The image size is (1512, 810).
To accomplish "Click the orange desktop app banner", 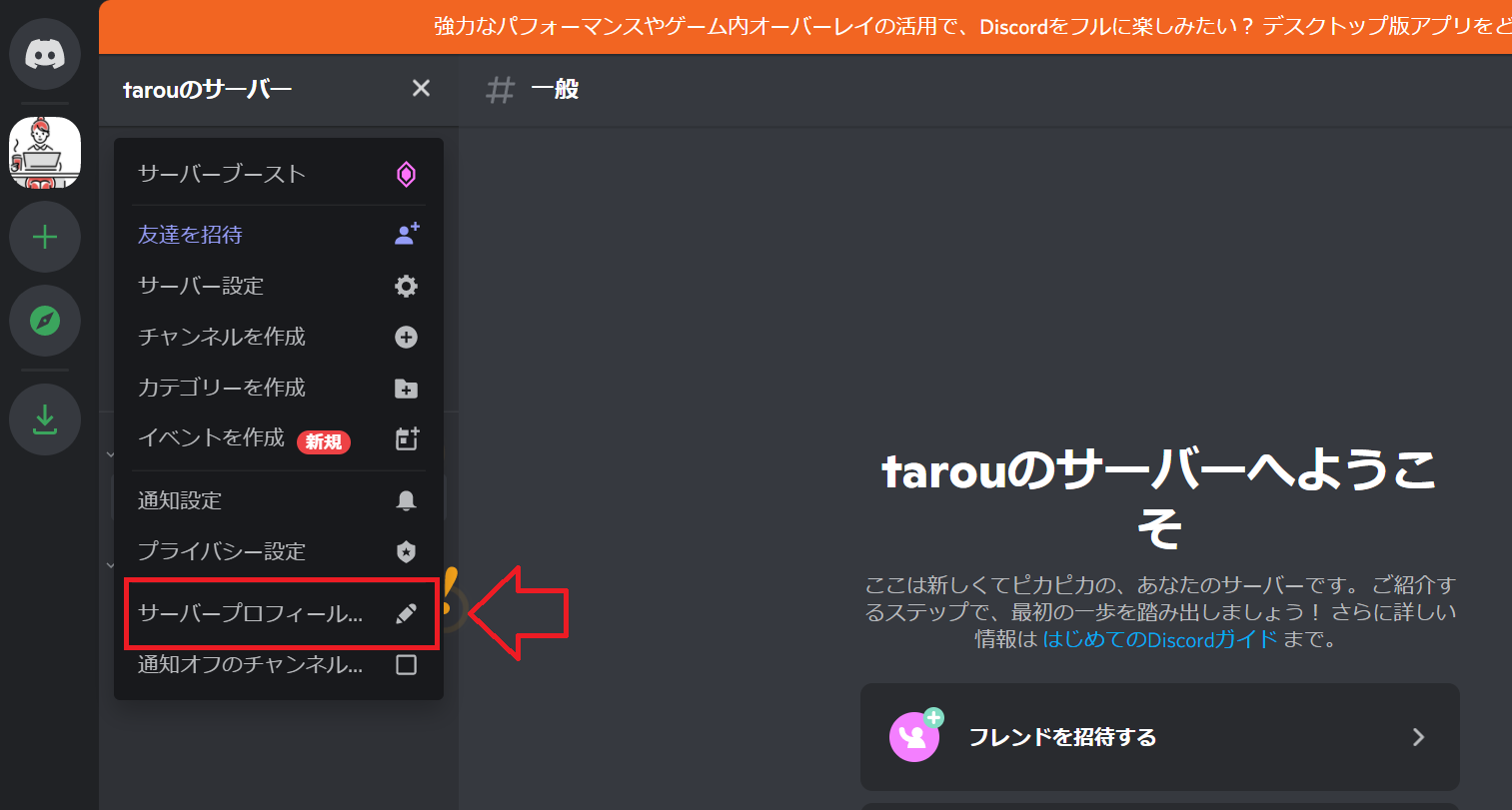I will (805, 27).
